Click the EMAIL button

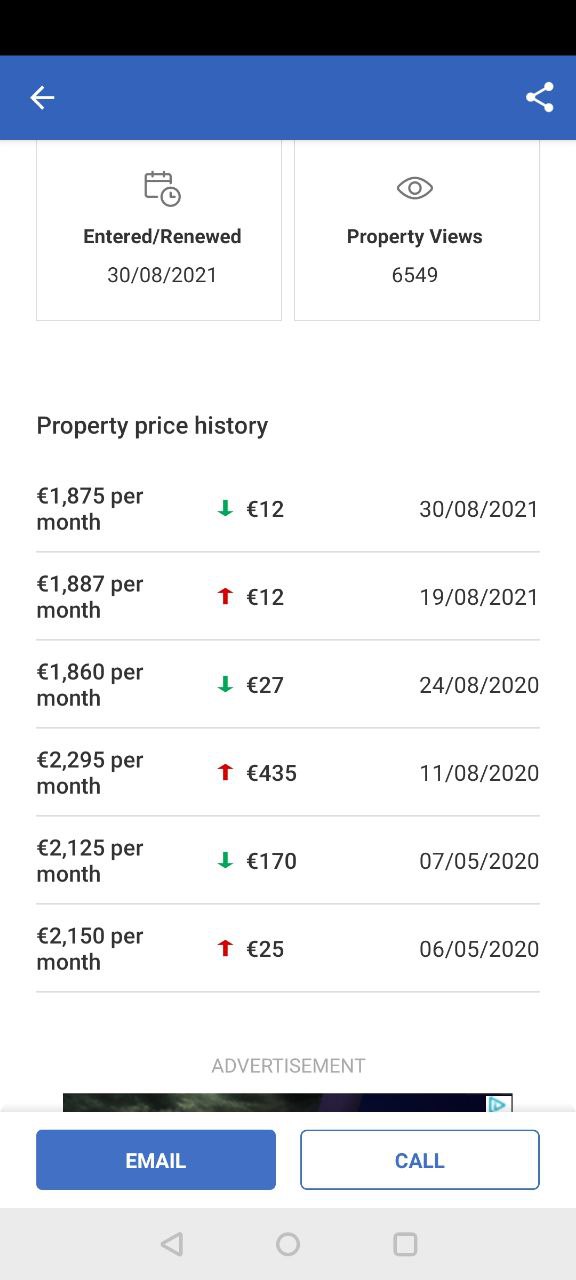(x=156, y=1160)
